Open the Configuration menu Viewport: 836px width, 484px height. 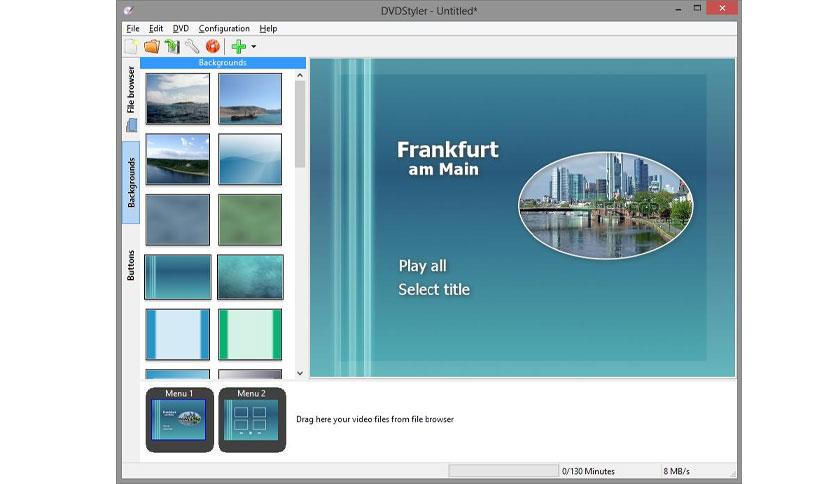(x=224, y=29)
